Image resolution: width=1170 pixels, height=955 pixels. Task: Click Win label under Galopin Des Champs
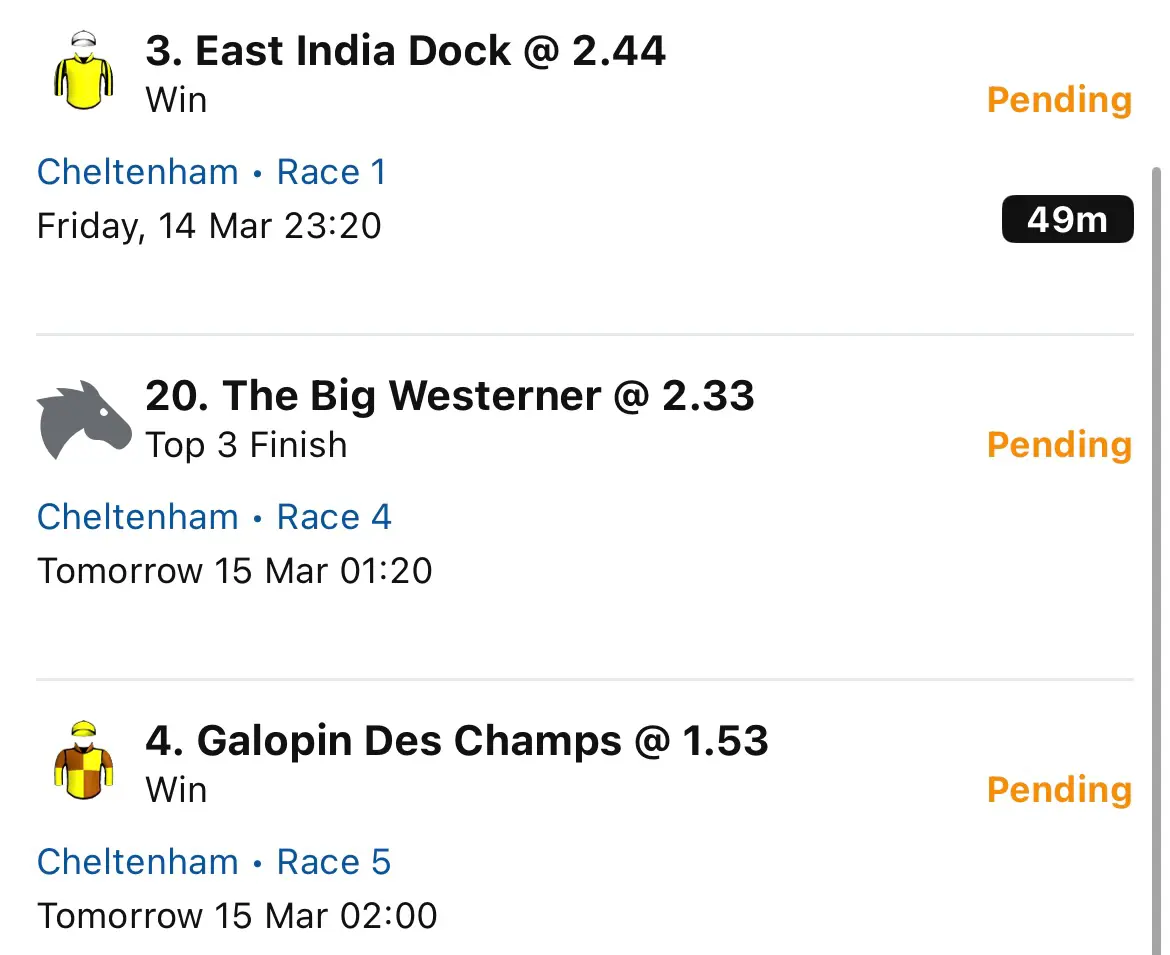point(176,789)
